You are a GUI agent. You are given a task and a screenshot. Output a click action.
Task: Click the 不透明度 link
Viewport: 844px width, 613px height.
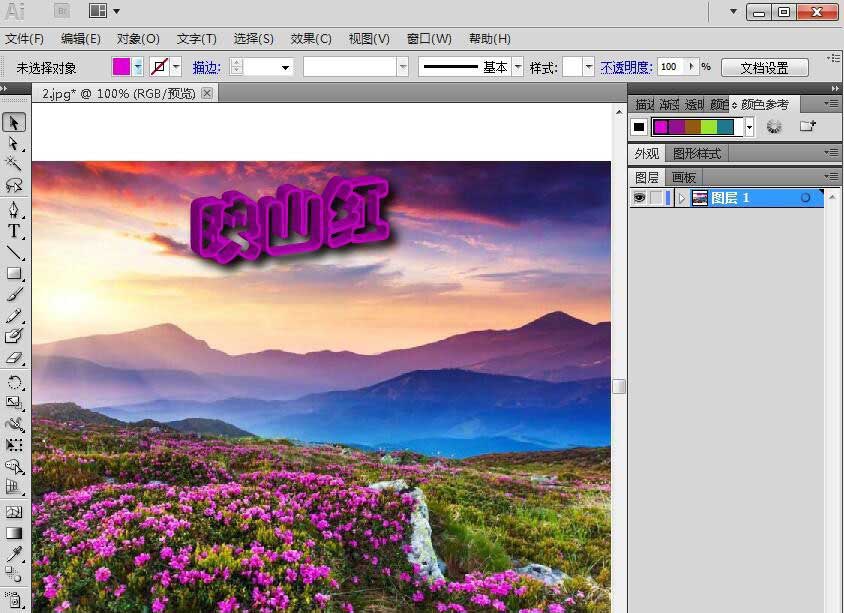(x=626, y=67)
